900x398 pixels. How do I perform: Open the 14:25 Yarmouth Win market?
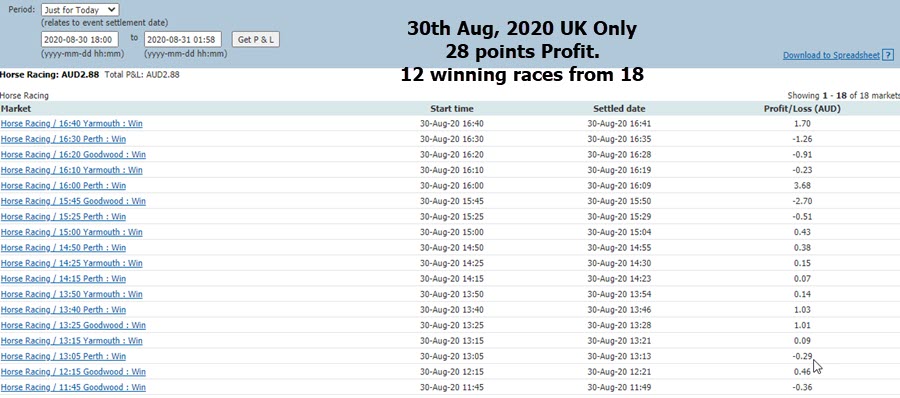72,263
